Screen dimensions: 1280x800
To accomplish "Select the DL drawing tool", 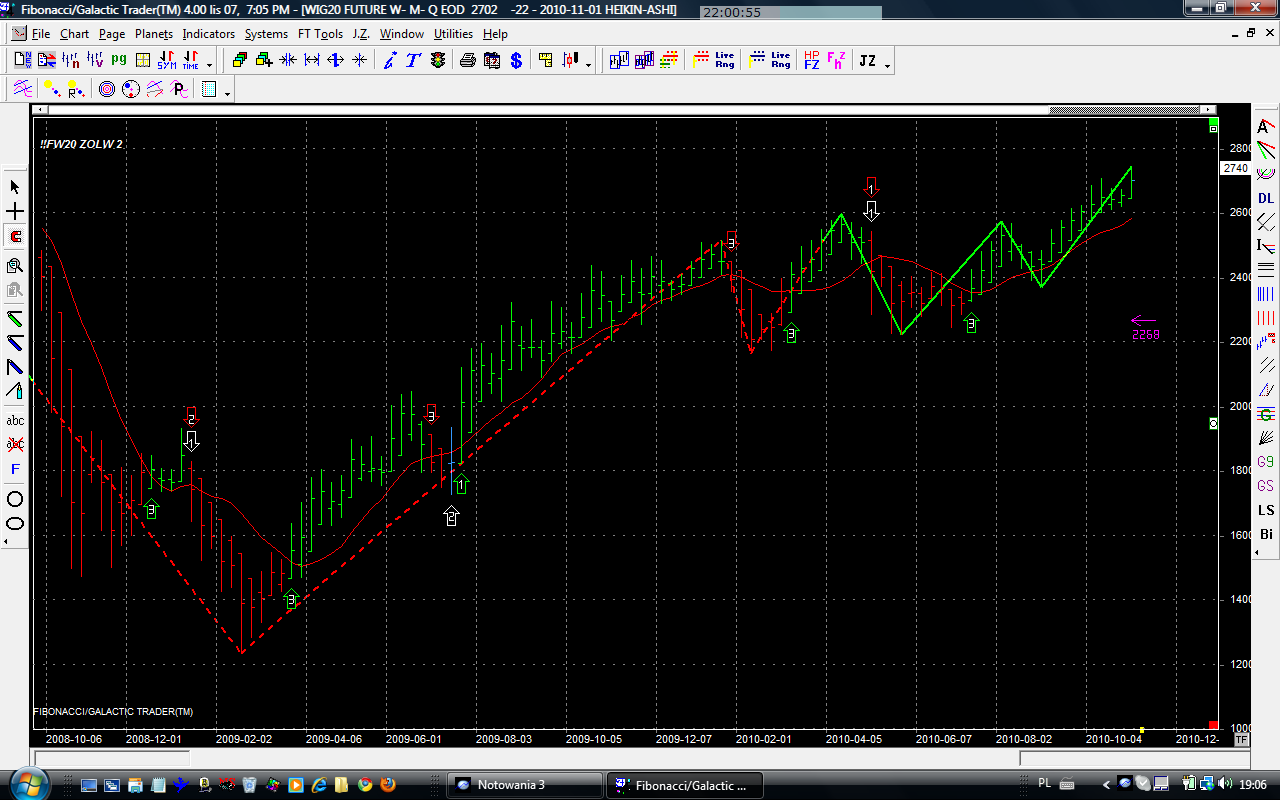I will tap(1266, 198).
